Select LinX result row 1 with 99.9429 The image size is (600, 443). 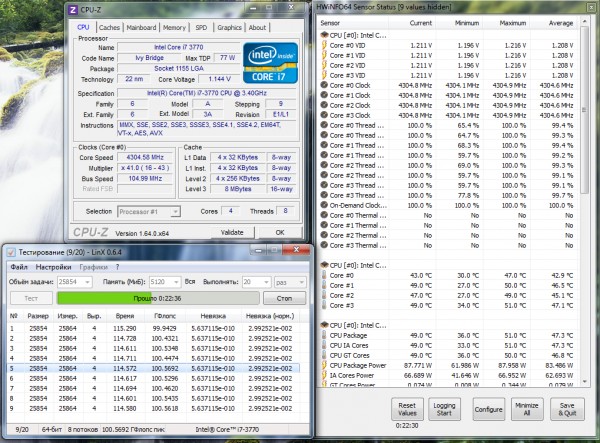153,328
